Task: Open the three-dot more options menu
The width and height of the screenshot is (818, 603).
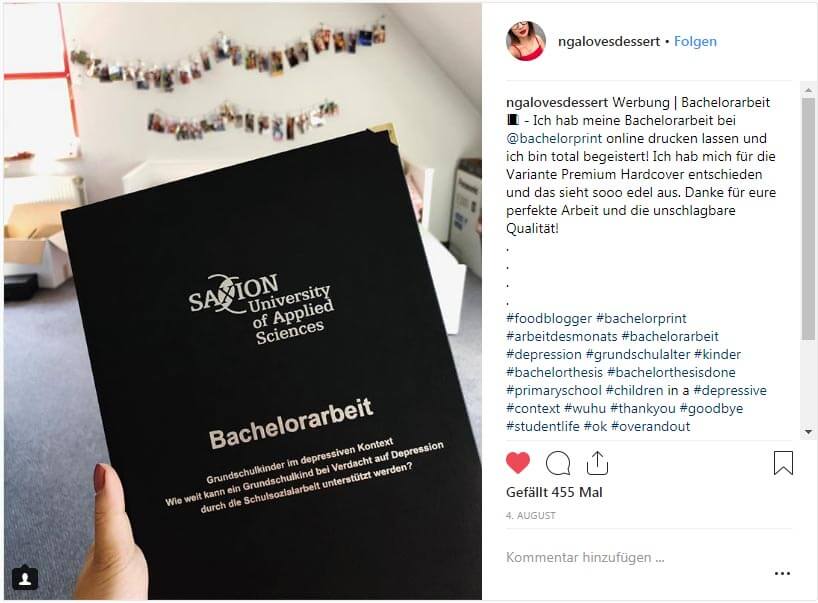Action: coord(782,573)
